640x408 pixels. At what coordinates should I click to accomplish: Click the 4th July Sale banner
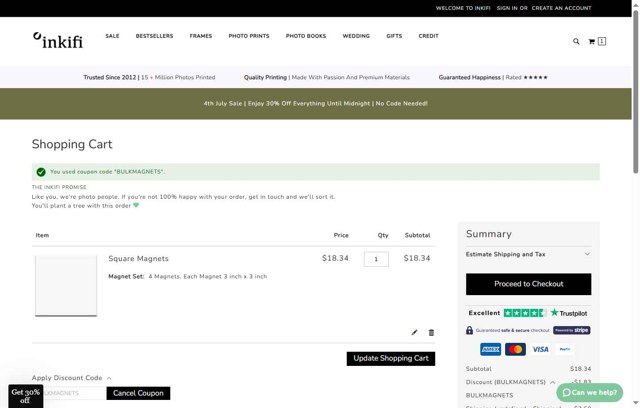316,104
